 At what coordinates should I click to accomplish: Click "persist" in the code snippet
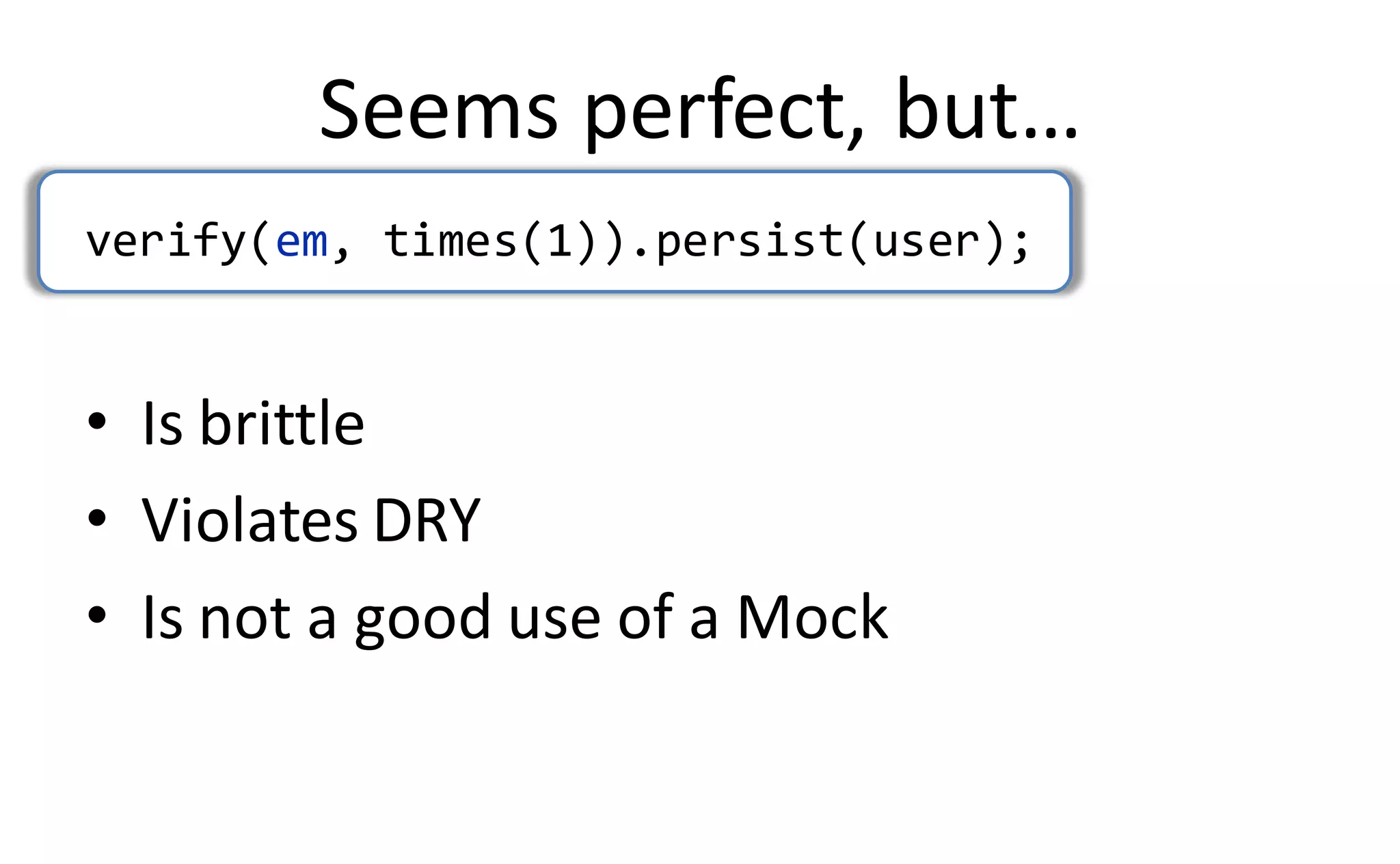point(750,241)
